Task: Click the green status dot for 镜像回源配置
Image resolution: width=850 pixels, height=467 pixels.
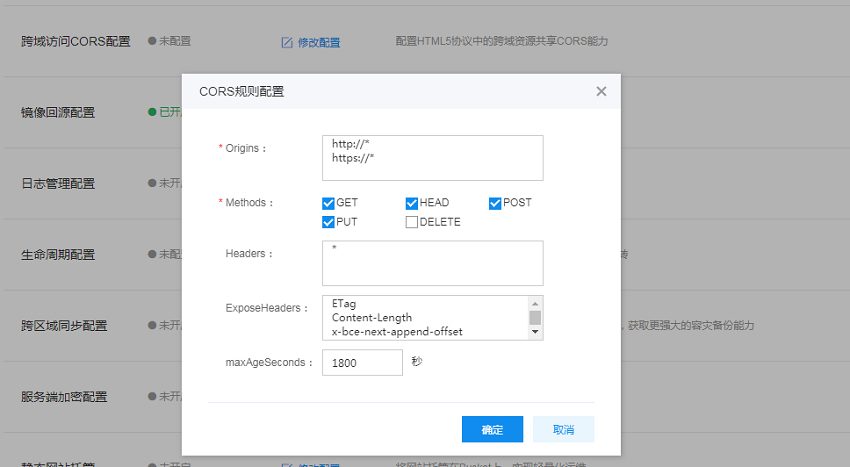Action: (x=152, y=112)
